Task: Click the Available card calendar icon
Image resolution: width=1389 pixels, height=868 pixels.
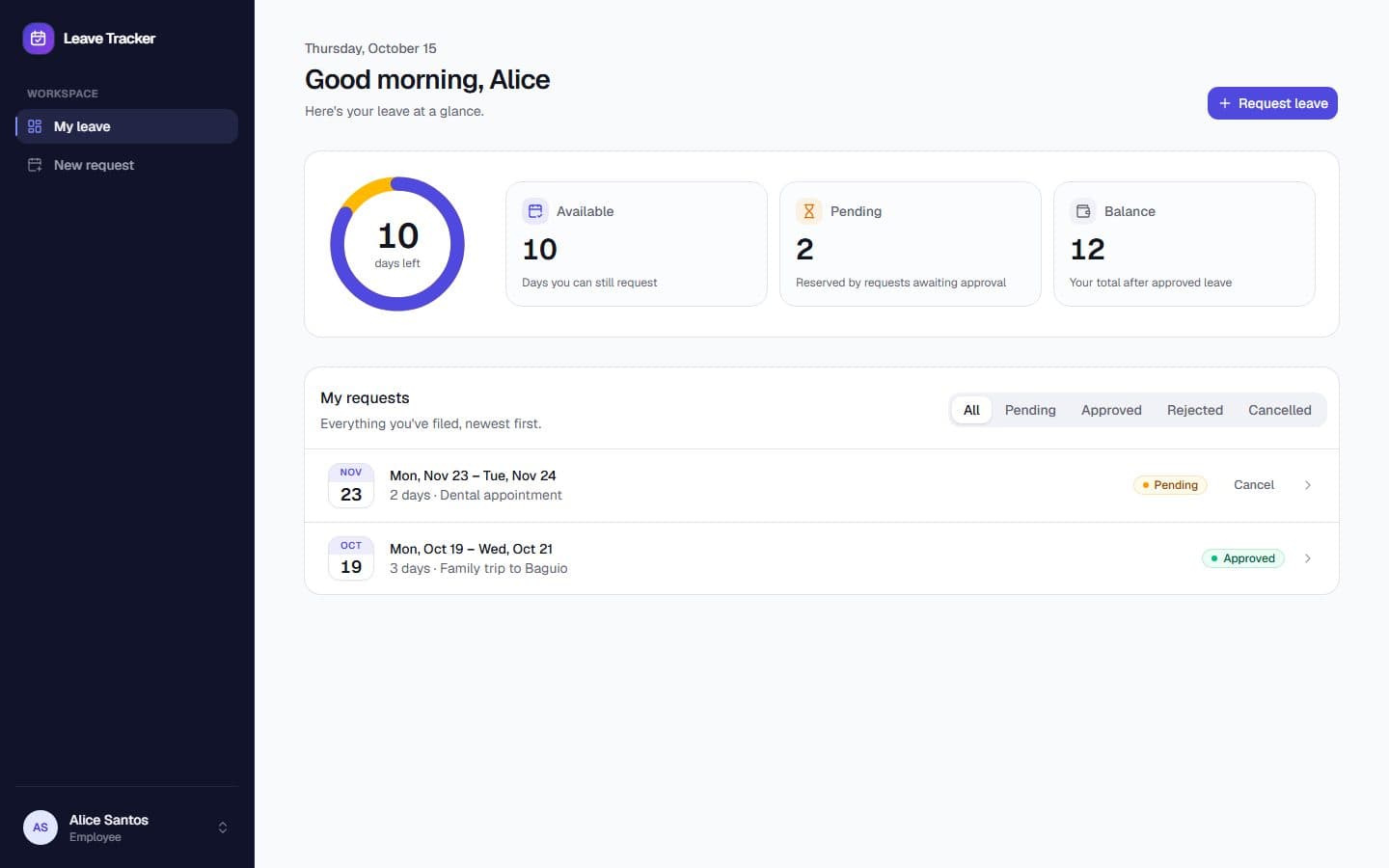Action: click(x=535, y=211)
